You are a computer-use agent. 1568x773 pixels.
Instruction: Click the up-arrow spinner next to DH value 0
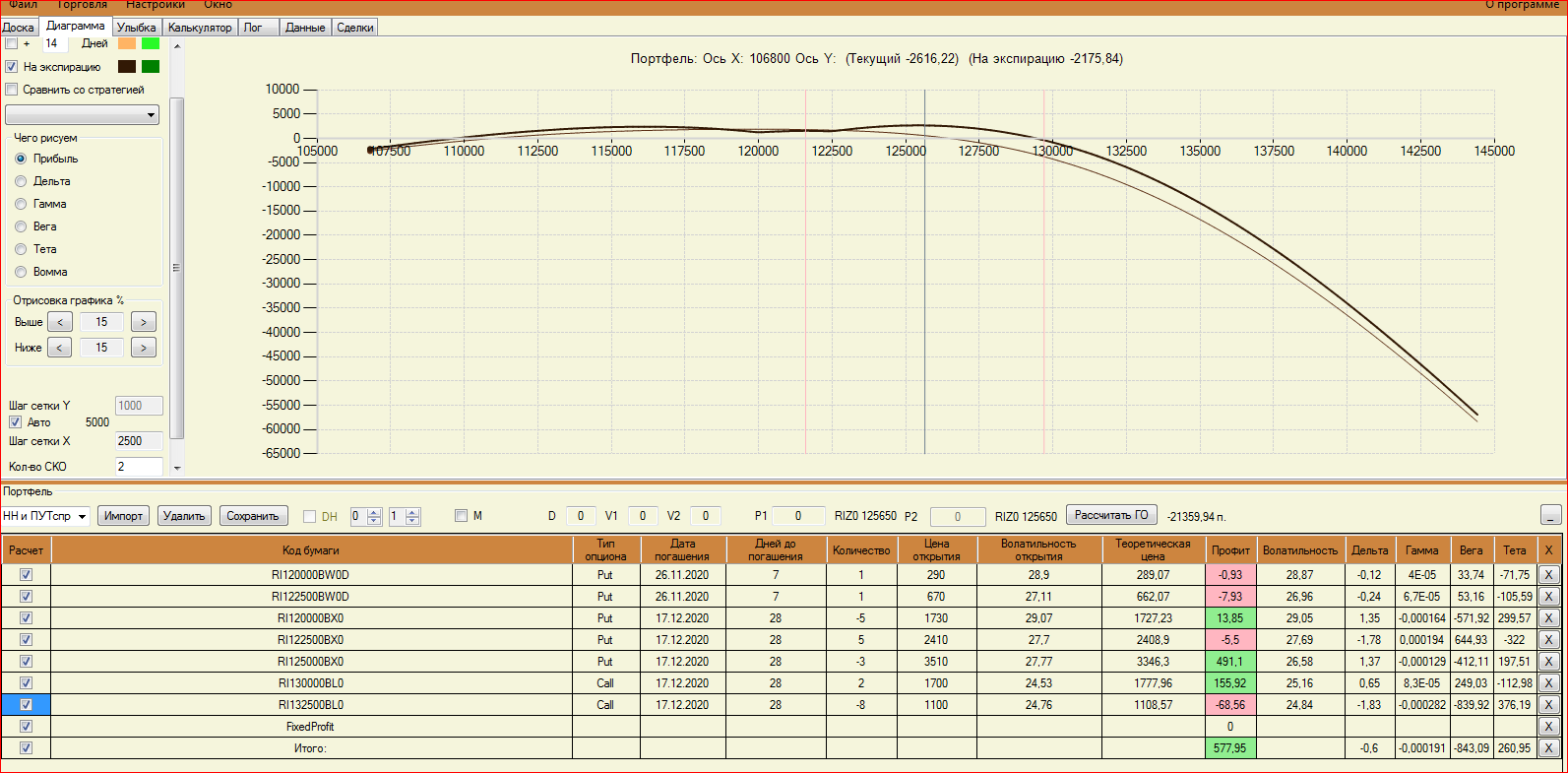pyautogui.click(x=374, y=511)
